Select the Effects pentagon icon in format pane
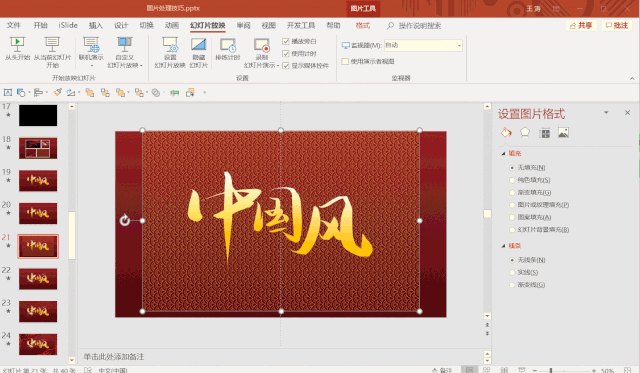This screenshot has height=373, width=640. (525, 133)
